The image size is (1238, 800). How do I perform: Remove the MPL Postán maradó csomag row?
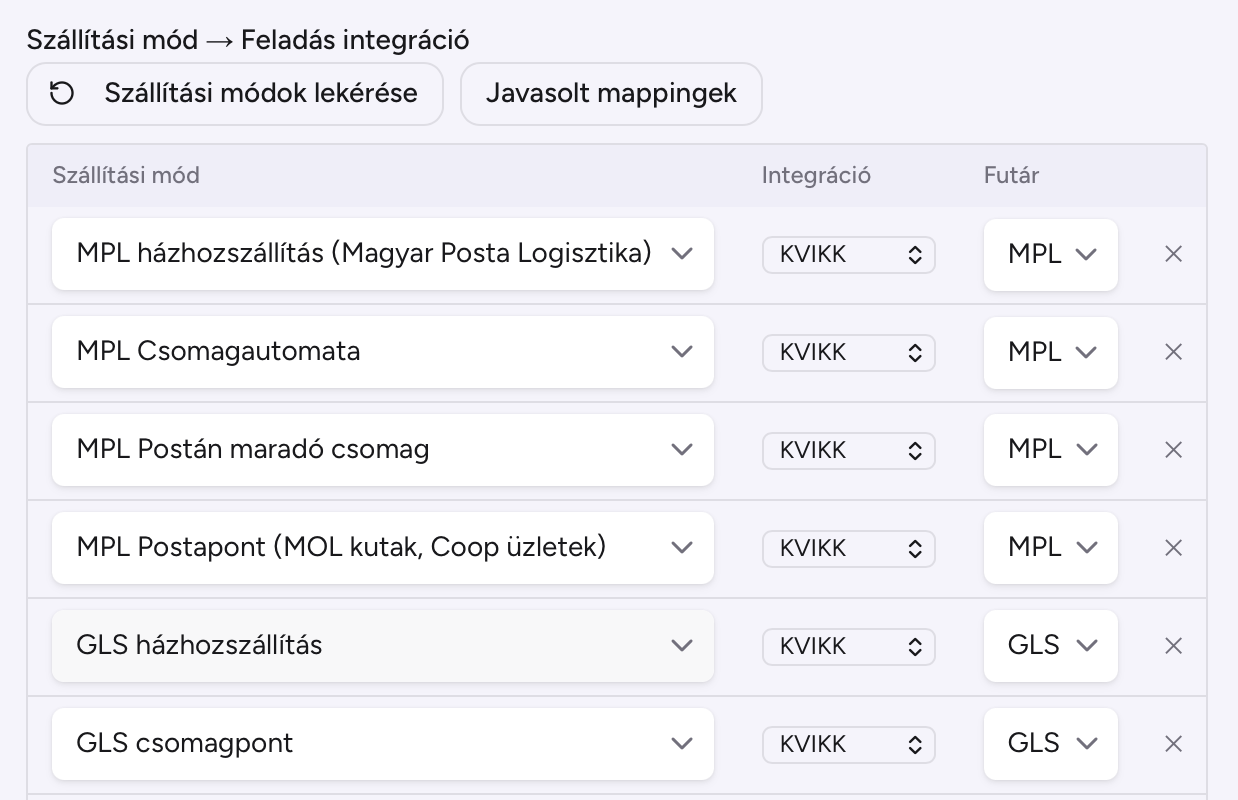1174,450
